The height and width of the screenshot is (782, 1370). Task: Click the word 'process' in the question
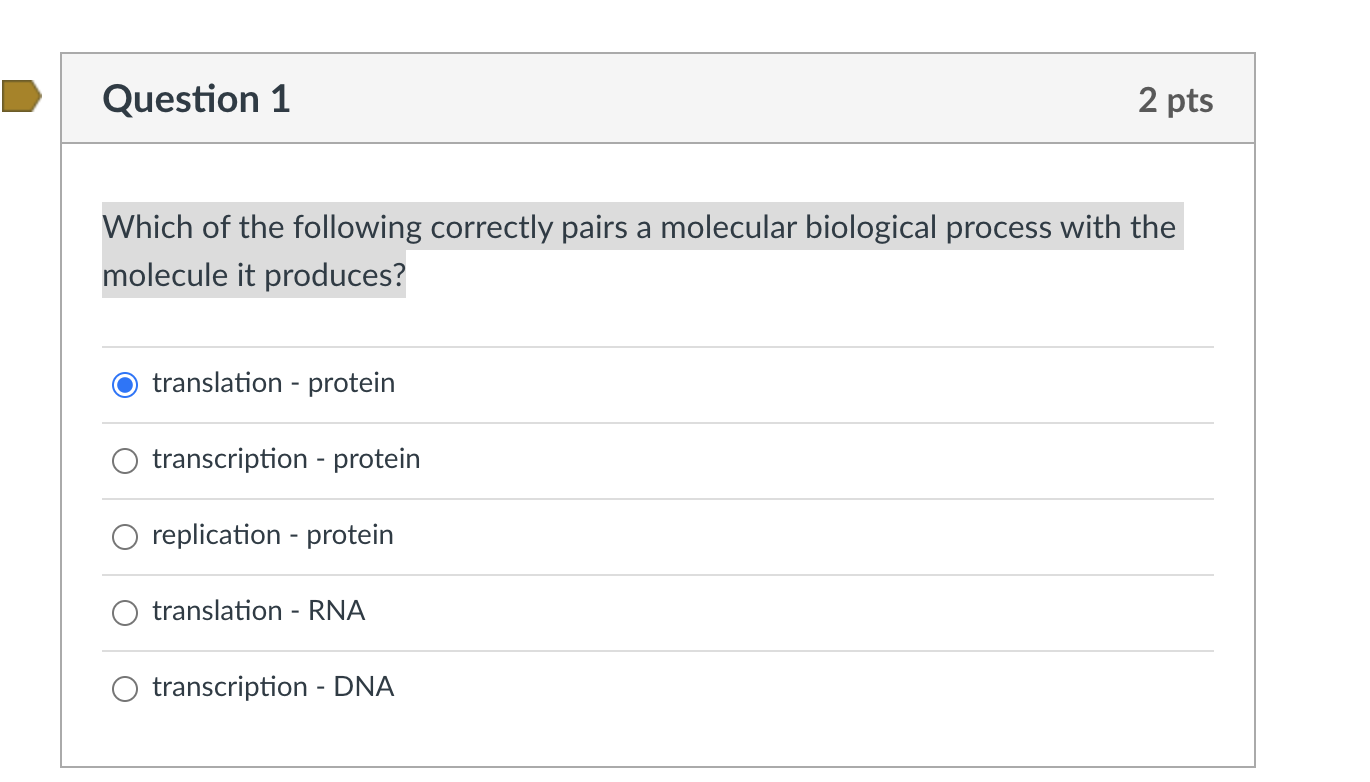[999, 228]
